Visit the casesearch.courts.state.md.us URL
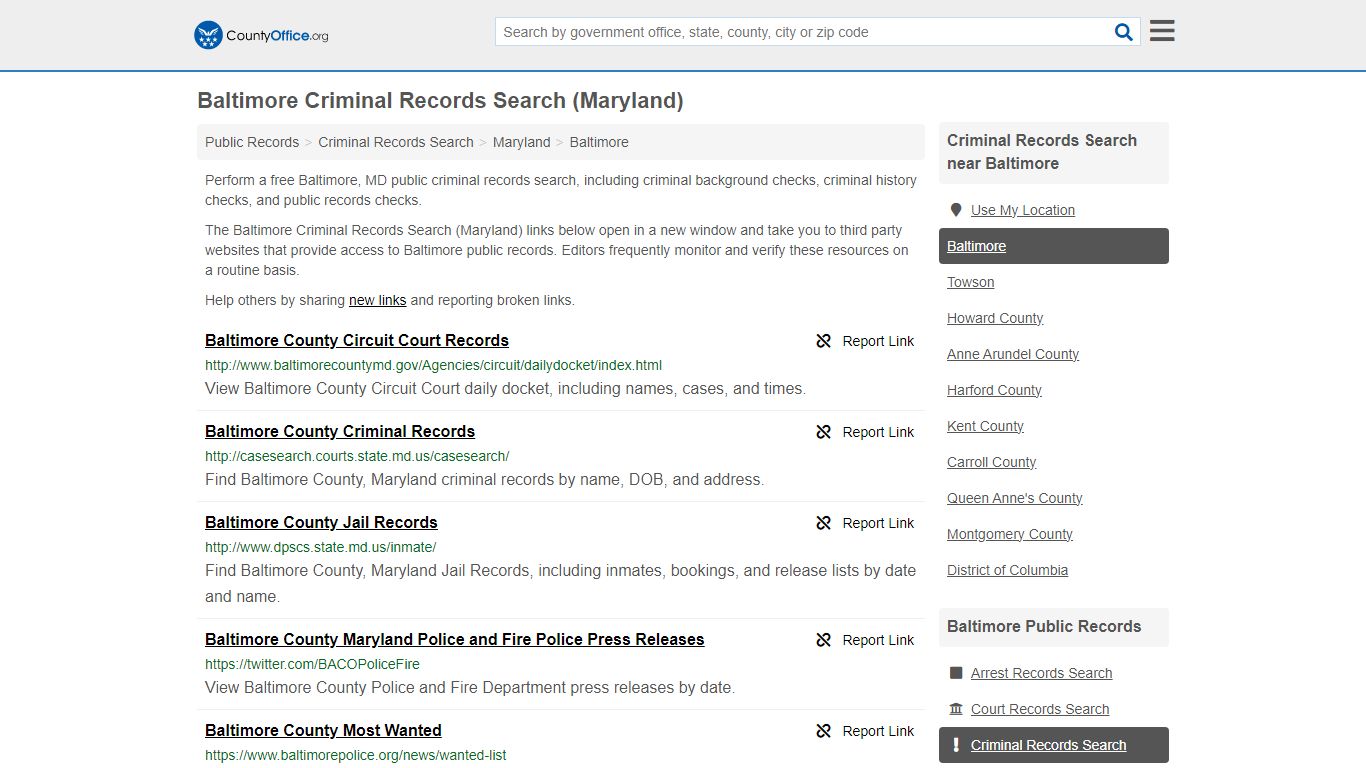The width and height of the screenshot is (1366, 768). [x=357, y=456]
